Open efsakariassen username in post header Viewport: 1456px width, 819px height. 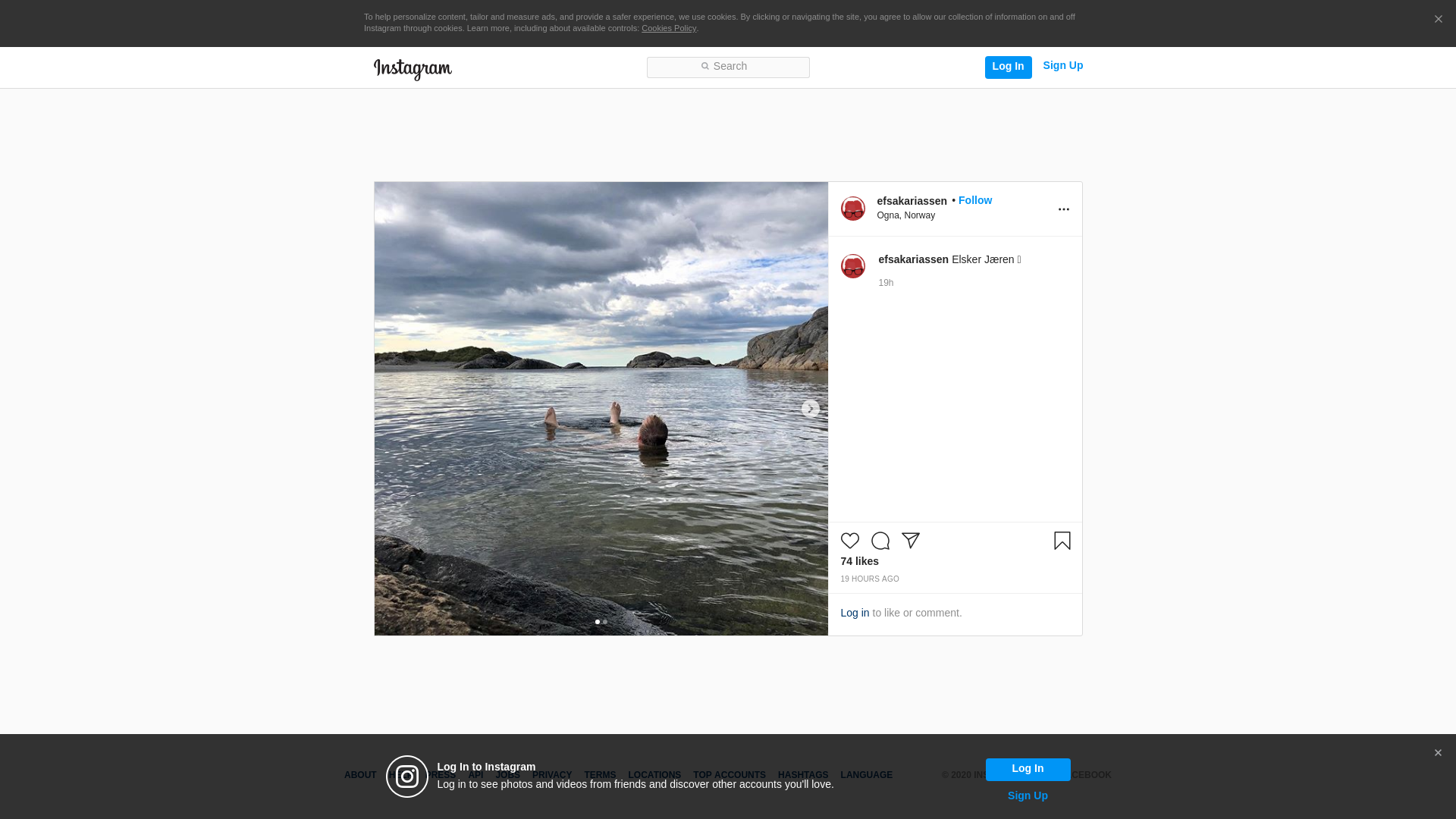pos(912,201)
